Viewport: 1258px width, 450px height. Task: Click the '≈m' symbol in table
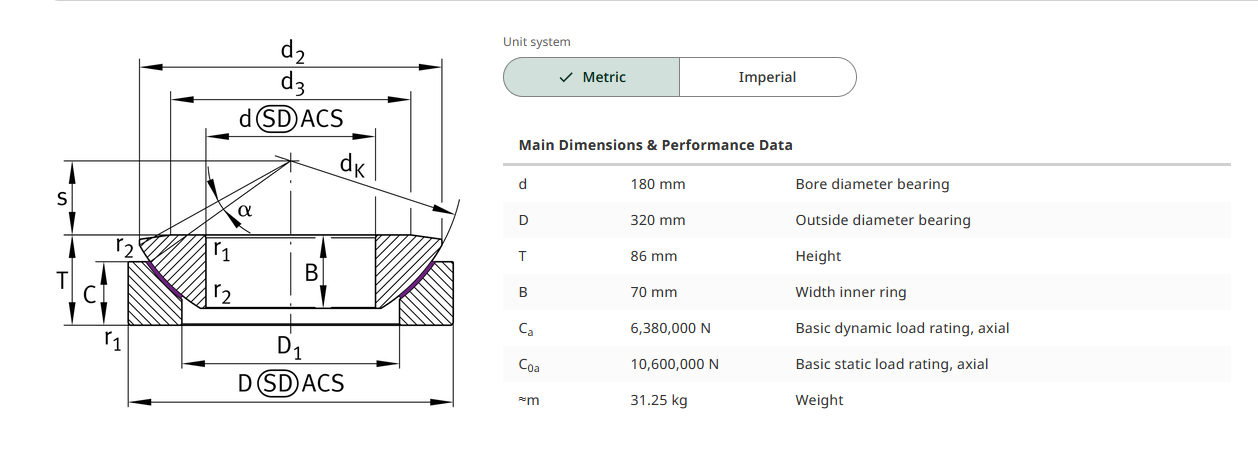point(527,400)
